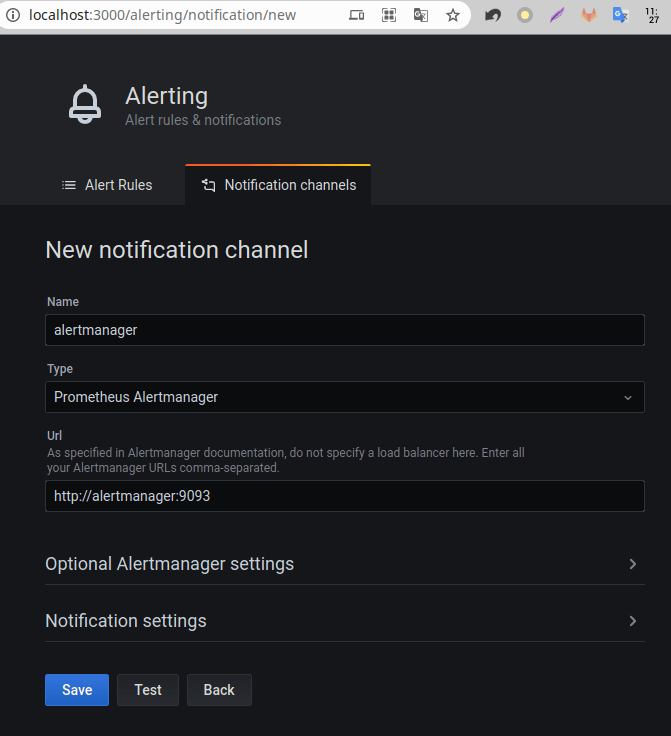The width and height of the screenshot is (671, 736).
Task: Save the new notification channel
Action: tap(77, 690)
